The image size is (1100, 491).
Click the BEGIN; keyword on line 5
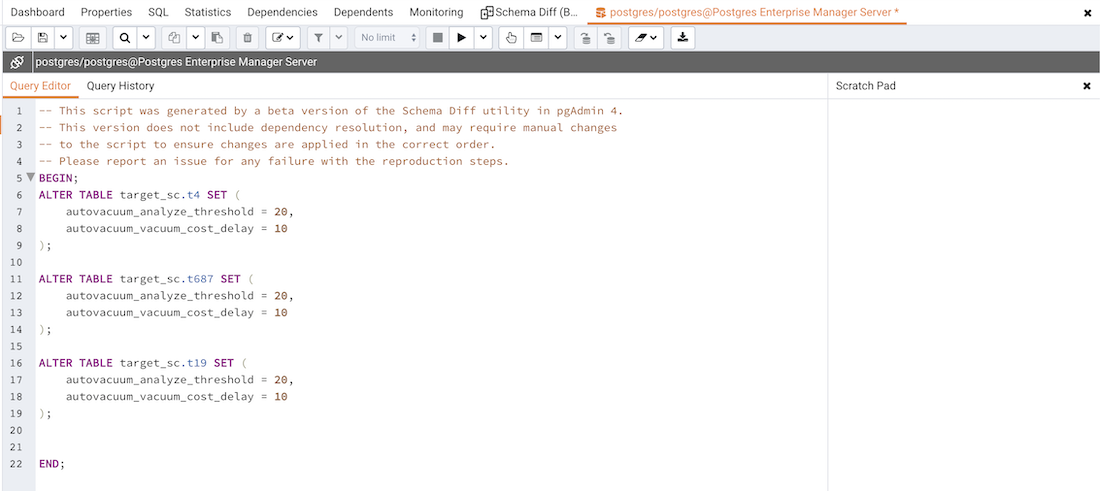(59, 178)
